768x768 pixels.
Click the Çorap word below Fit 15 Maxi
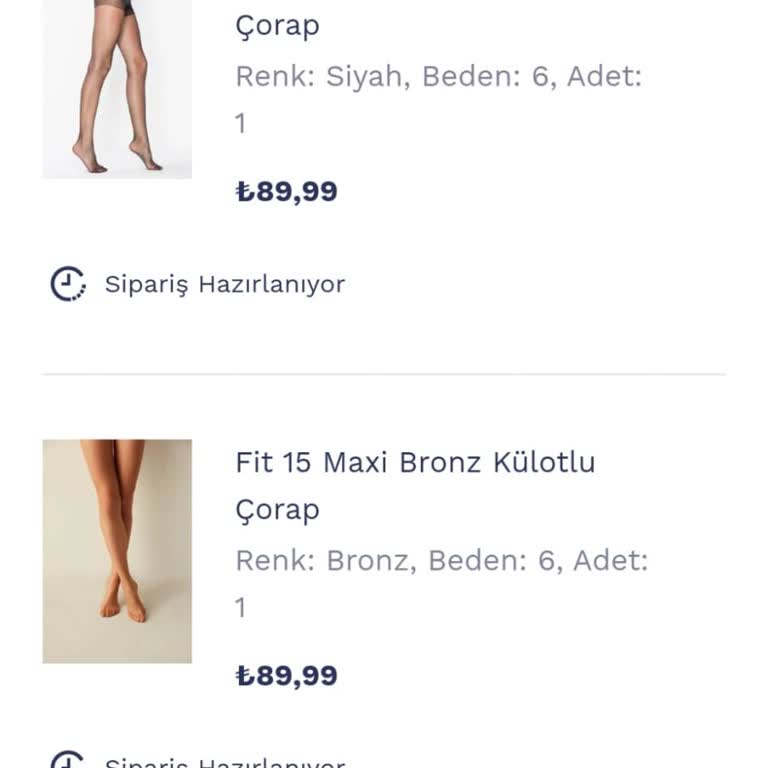277,510
